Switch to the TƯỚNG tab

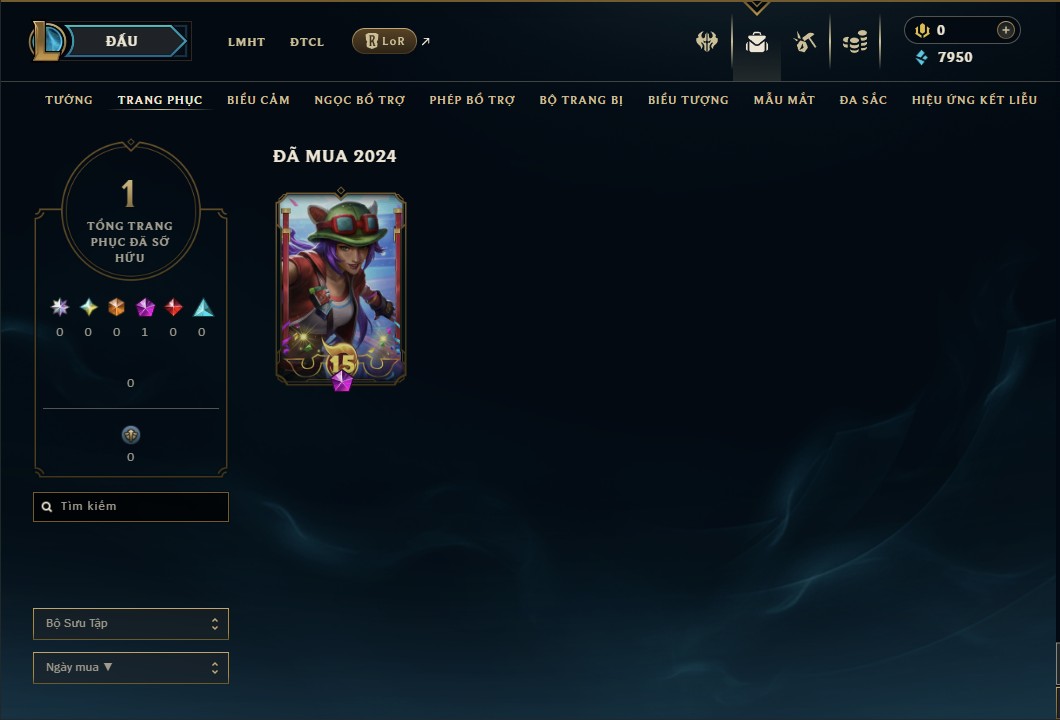(x=69, y=100)
